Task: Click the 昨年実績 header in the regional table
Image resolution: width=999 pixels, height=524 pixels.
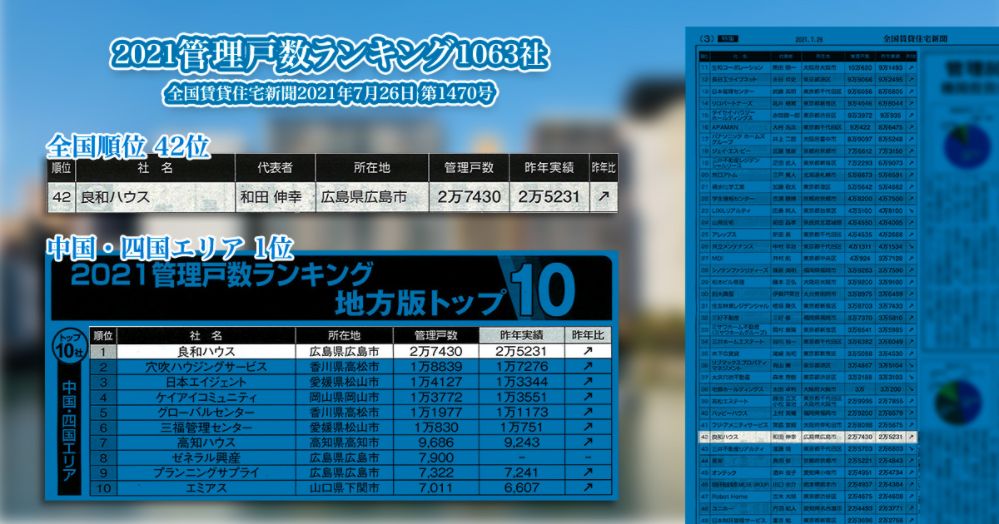Action: click(x=519, y=335)
